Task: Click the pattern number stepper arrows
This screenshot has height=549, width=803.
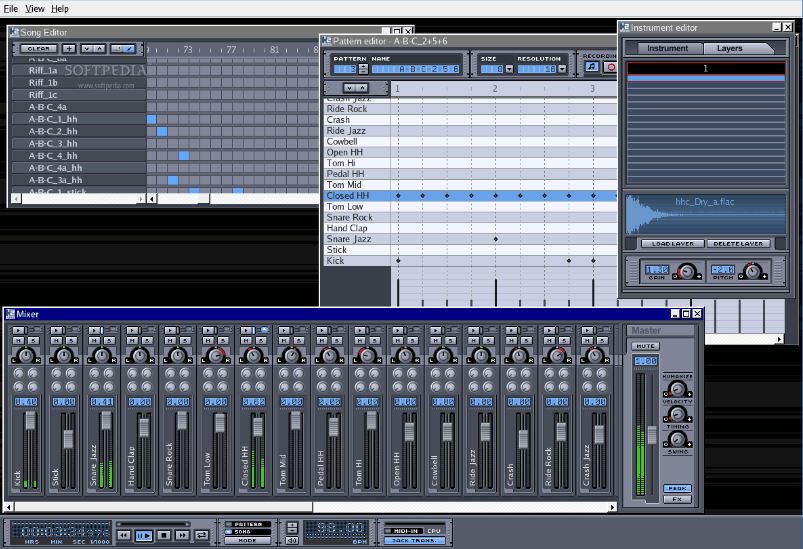Action: (363, 69)
